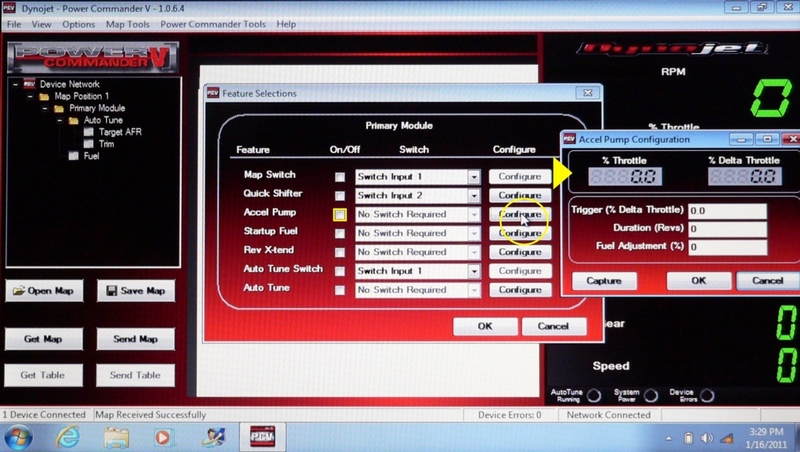Viewport: 800px width, 452px height.
Task: Open the Map Tools menu
Action: pos(127,23)
